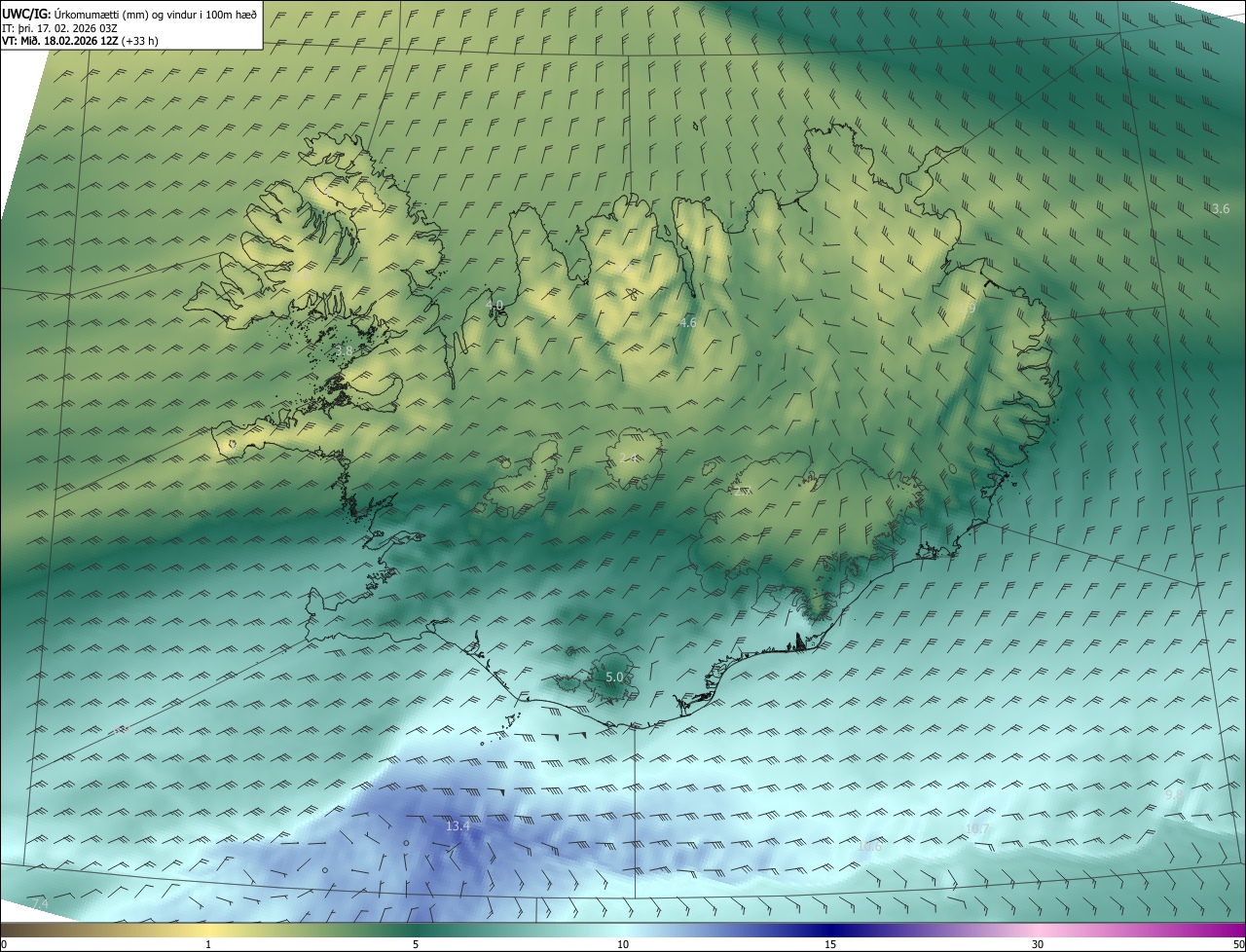Click the "1" tick label on the legend
The height and width of the screenshot is (952, 1246).
point(208,945)
